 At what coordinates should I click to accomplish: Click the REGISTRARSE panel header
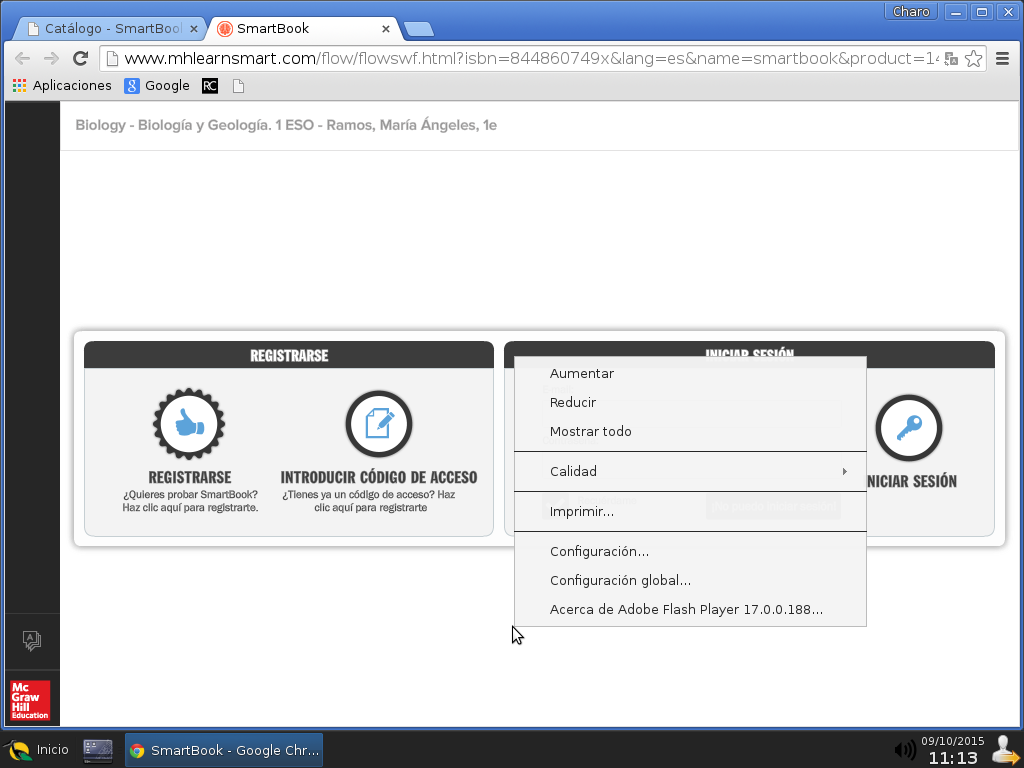[289, 355]
